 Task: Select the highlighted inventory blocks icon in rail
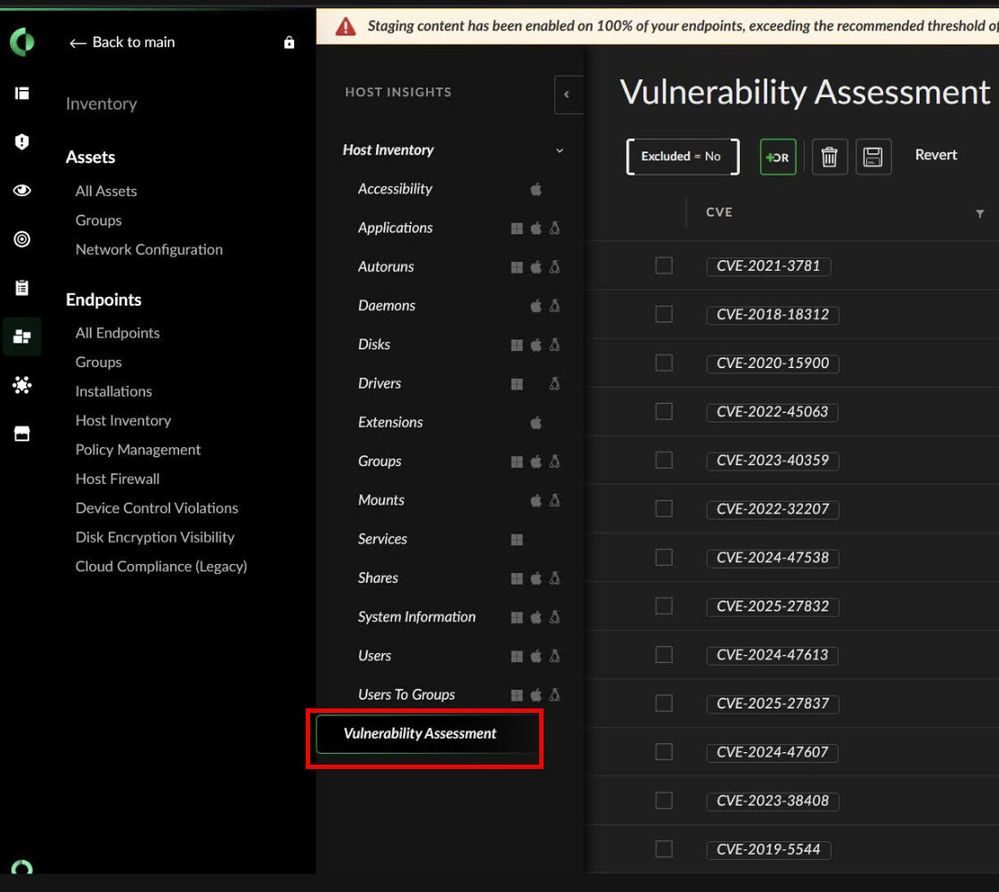click(x=22, y=336)
